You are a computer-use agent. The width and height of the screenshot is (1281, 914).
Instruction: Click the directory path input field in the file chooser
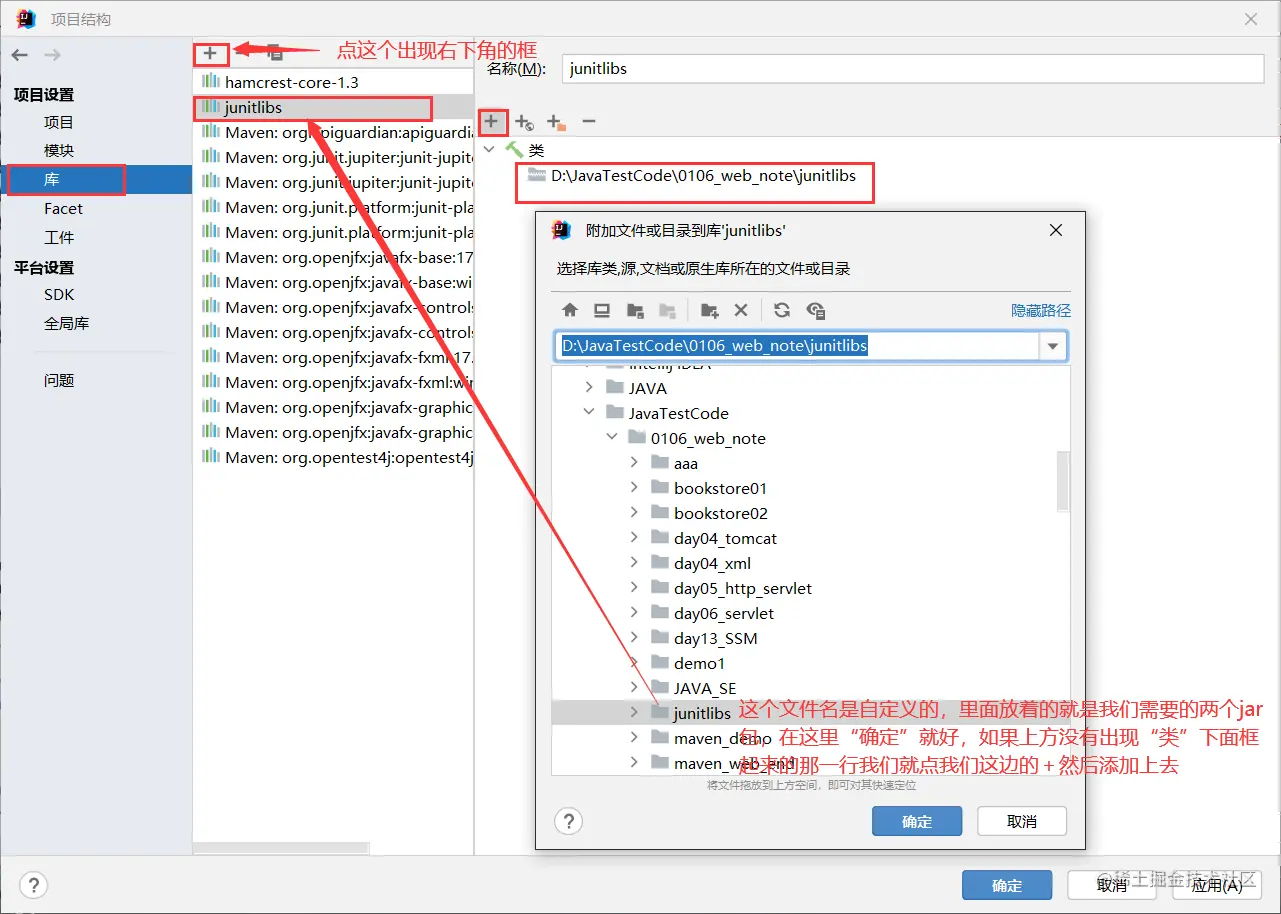point(797,346)
